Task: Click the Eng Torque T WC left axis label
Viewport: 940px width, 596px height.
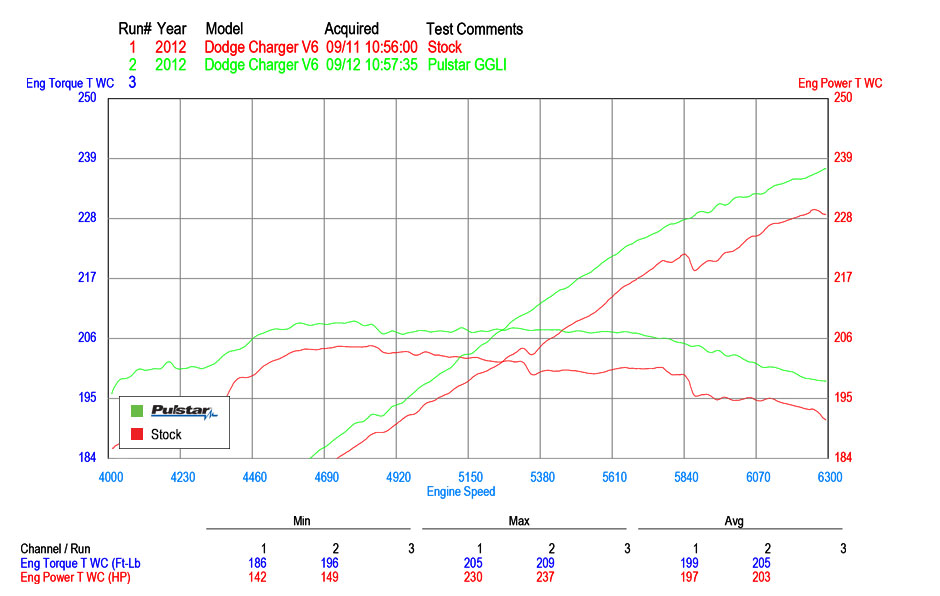Action: pos(70,84)
